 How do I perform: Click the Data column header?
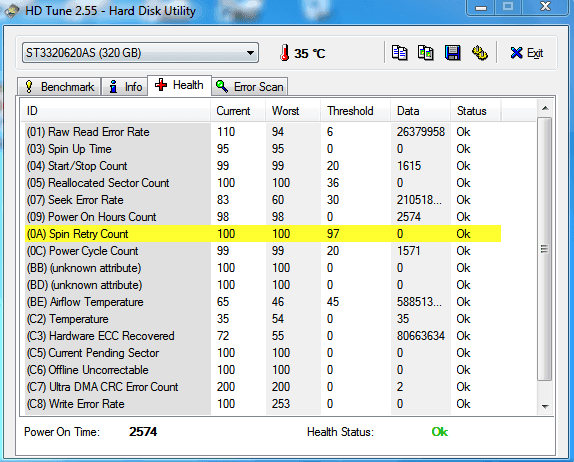(420, 111)
